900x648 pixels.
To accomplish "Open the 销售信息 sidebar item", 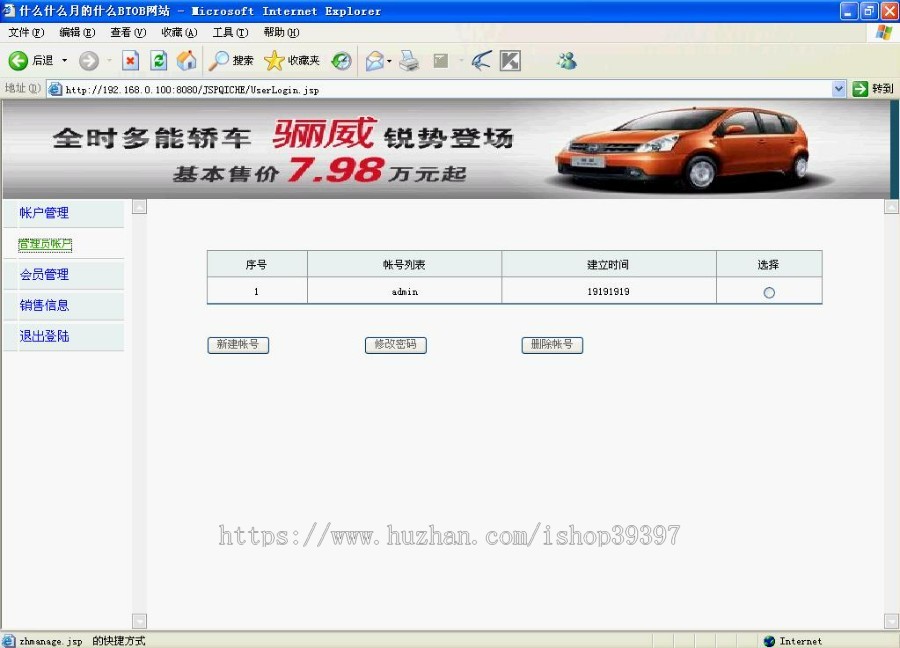I will click(44, 305).
